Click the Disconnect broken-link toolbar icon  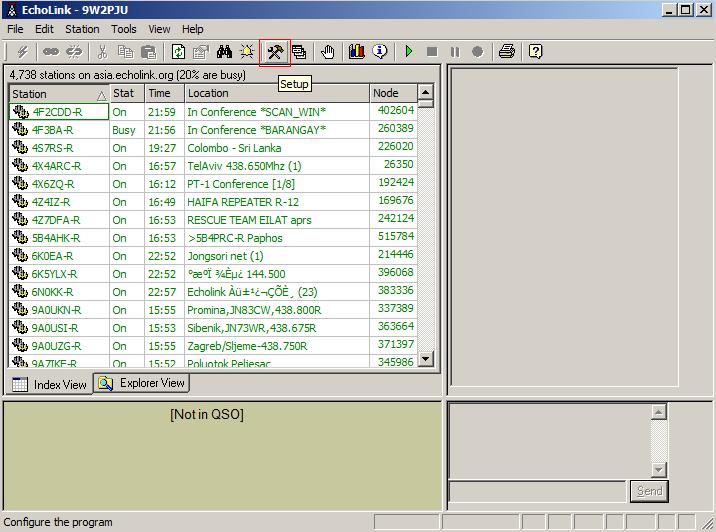[74, 52]
